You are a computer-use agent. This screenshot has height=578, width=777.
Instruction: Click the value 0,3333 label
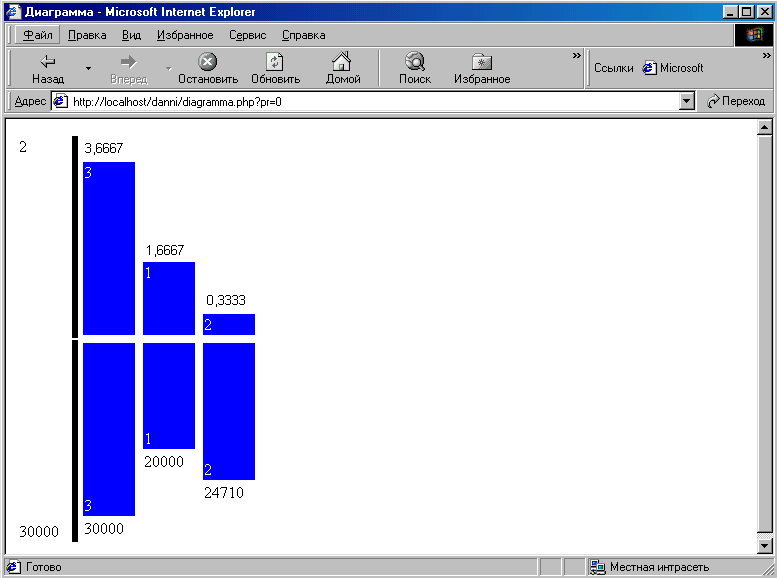tap(225, 300)
